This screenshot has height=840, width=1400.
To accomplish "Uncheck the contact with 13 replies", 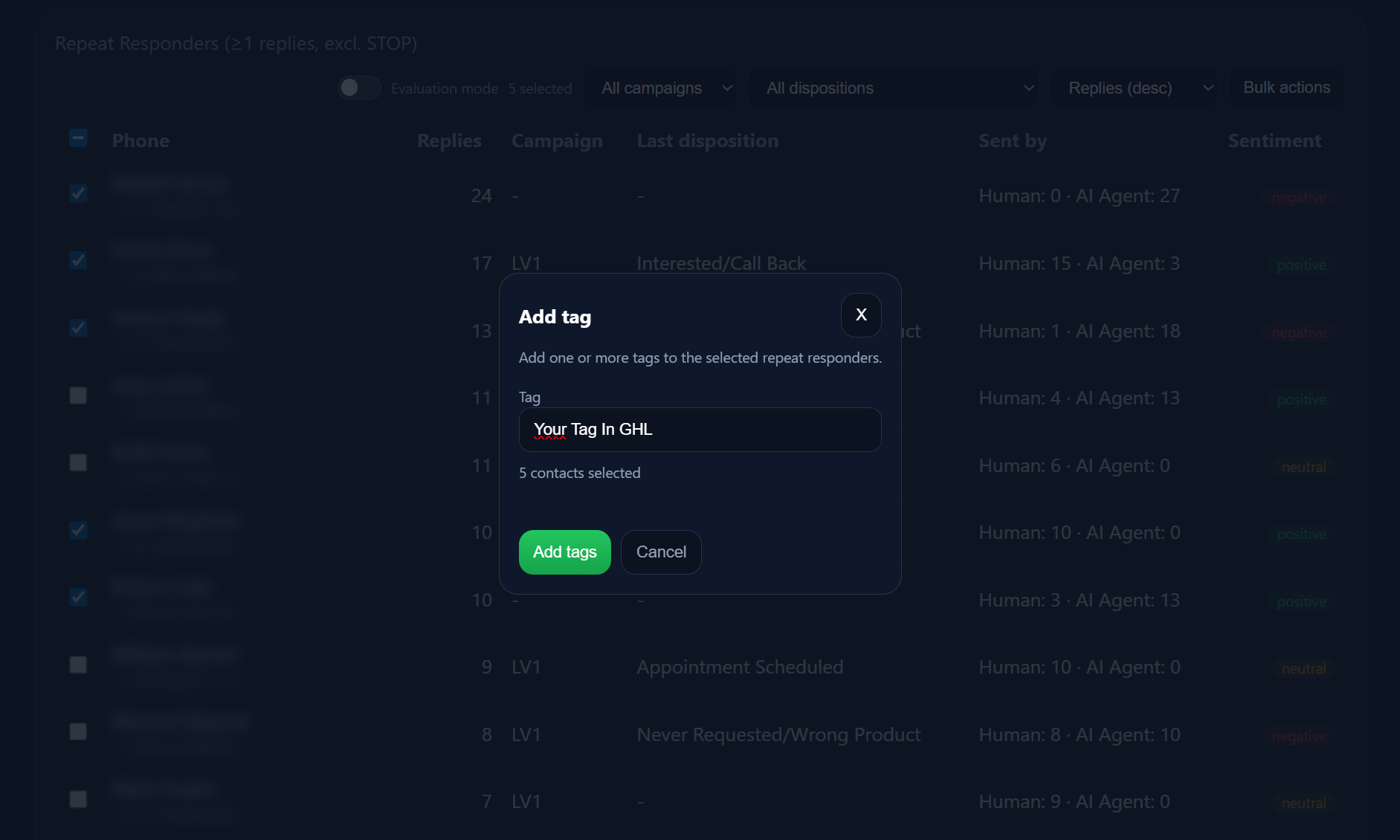I will [x=77, y=328].
